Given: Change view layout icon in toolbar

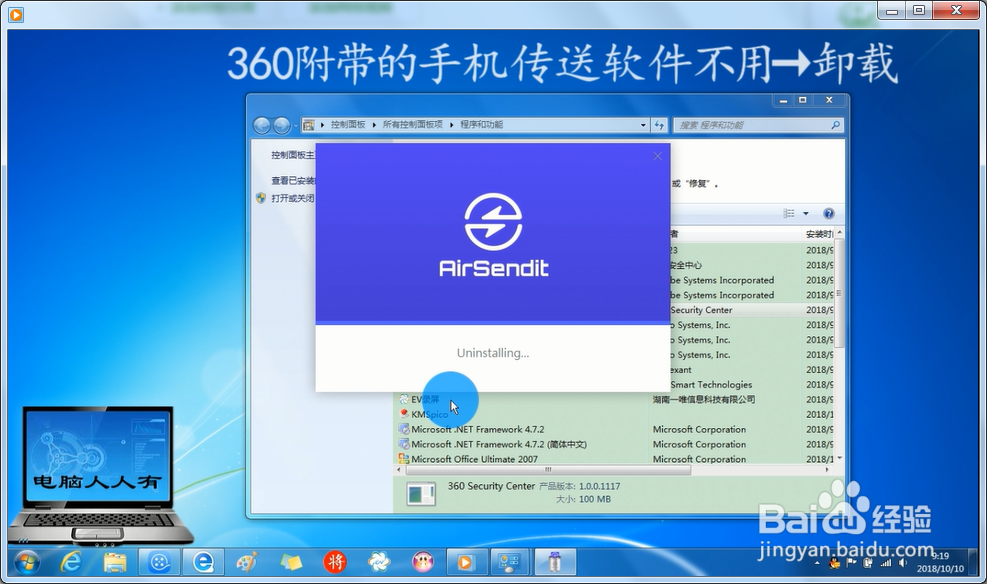Looking at the screenshot, I should click(789, 213).
